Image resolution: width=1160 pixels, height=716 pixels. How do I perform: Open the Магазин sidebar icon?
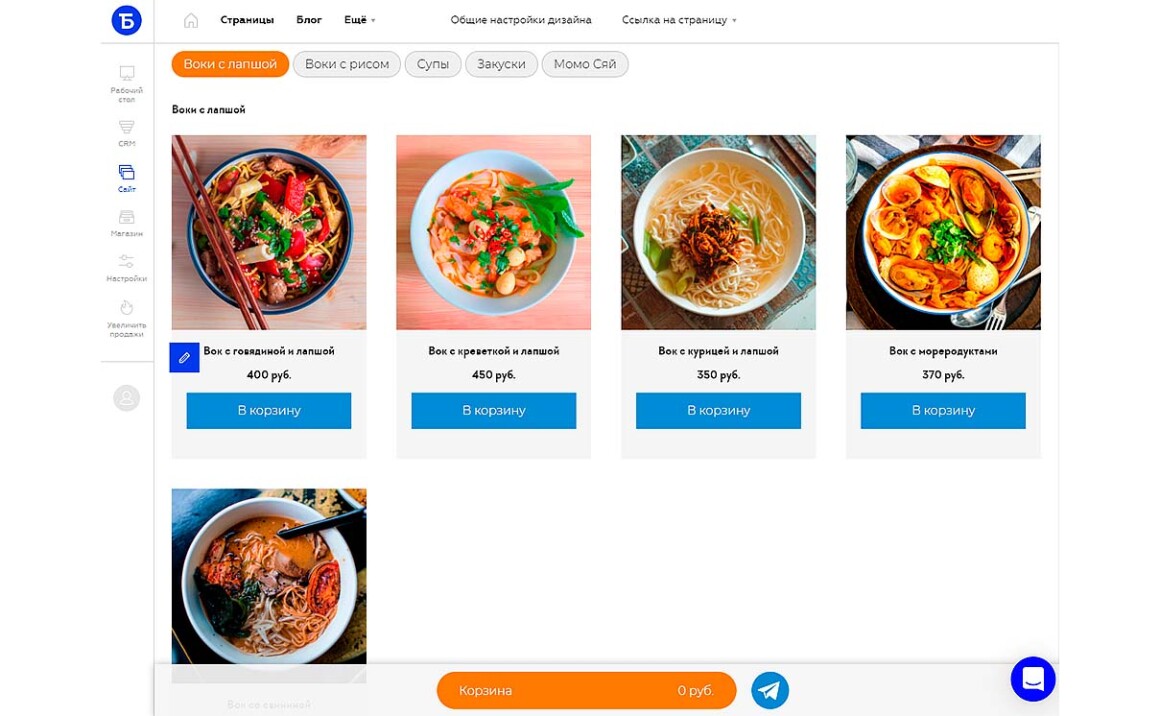click(127, 217)
